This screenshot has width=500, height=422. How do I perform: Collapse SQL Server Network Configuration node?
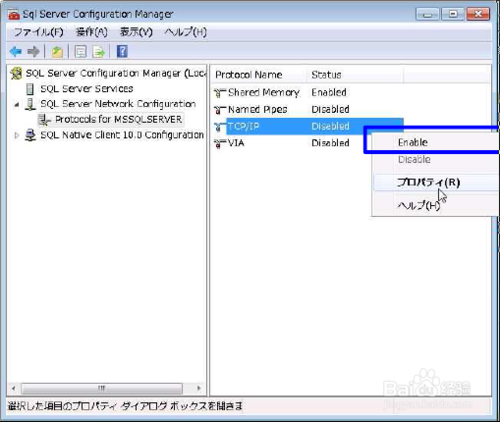17,105
